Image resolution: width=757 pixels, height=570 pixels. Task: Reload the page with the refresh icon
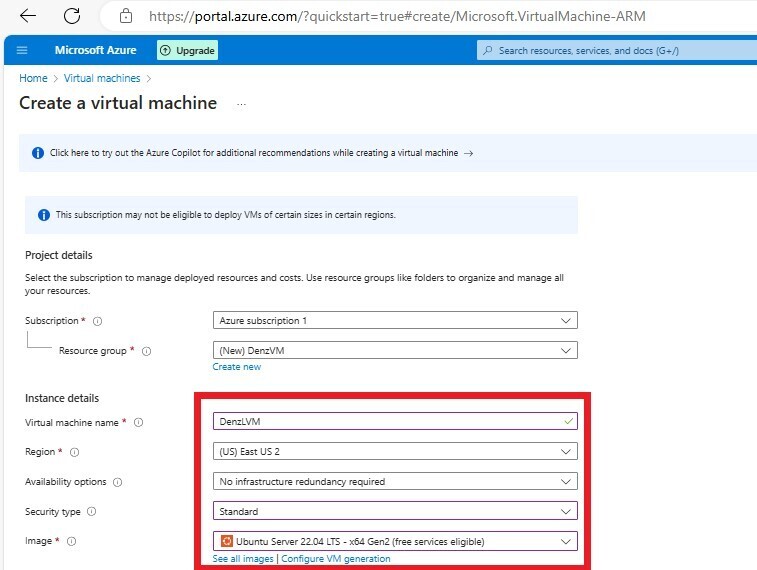72,16
